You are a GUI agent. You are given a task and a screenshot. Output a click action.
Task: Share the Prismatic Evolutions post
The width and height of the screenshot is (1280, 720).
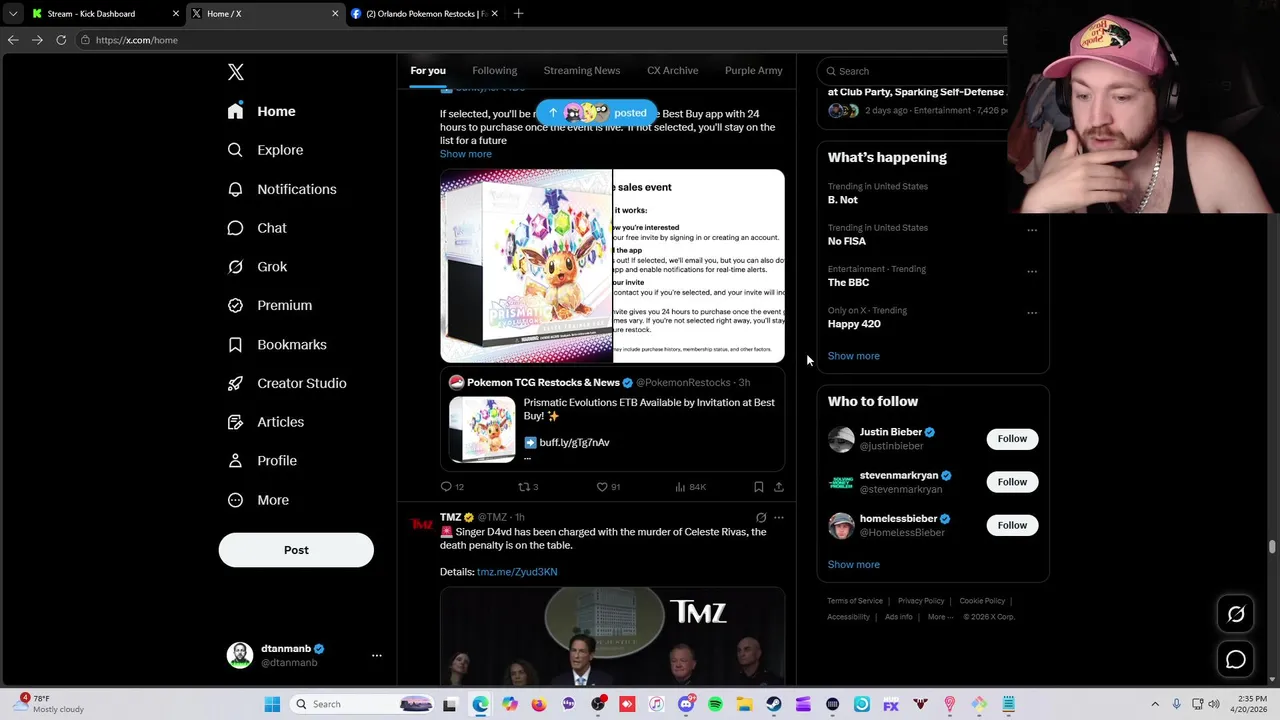tap(779, 487)
